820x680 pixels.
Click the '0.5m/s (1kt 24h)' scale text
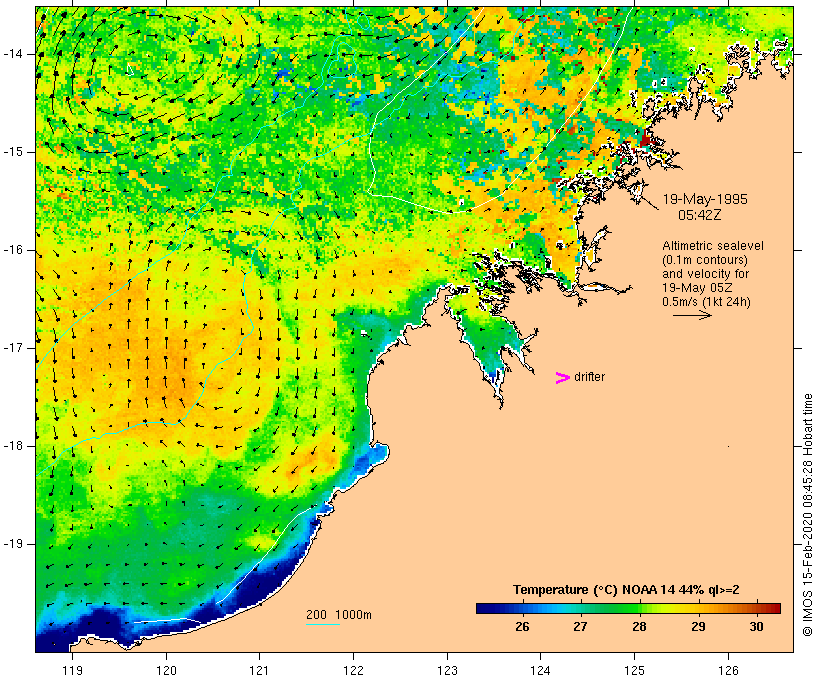707,302
